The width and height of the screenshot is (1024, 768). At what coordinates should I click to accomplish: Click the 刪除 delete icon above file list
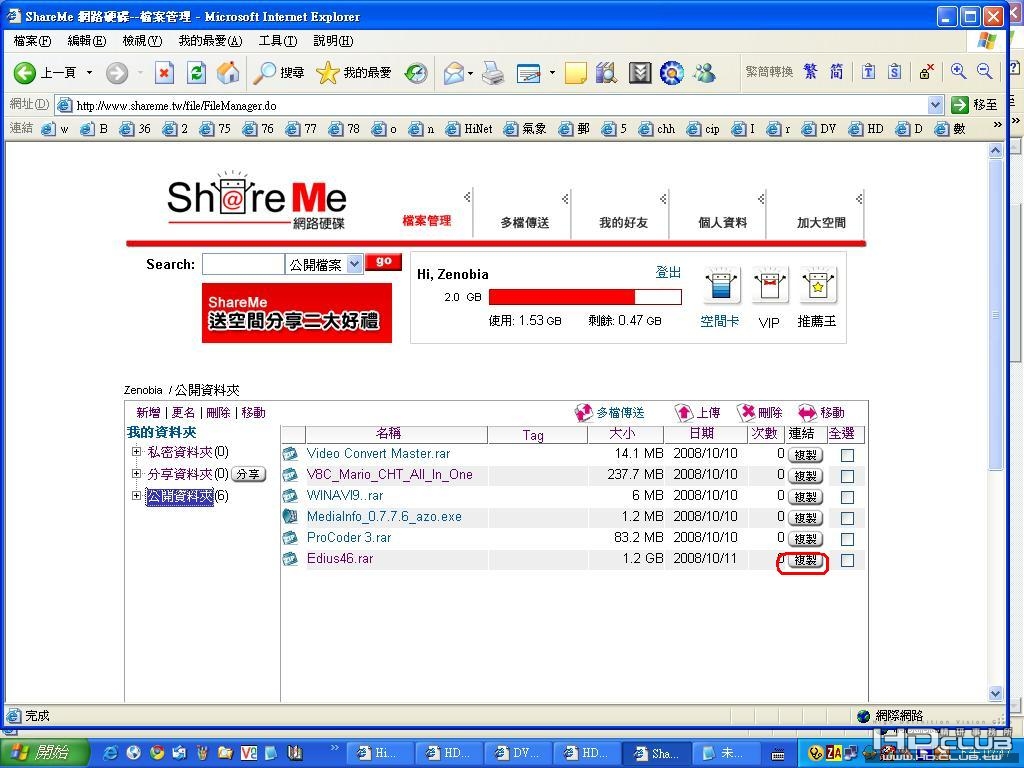click(x=746, y=412)
